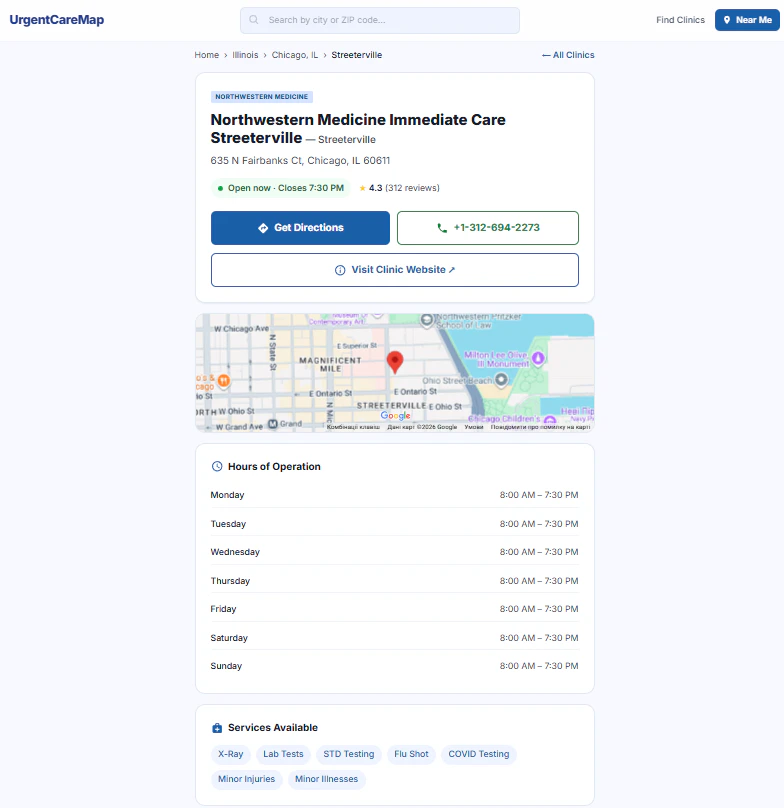
Task: Select the Sunday hours row
Action: [394, 666]
